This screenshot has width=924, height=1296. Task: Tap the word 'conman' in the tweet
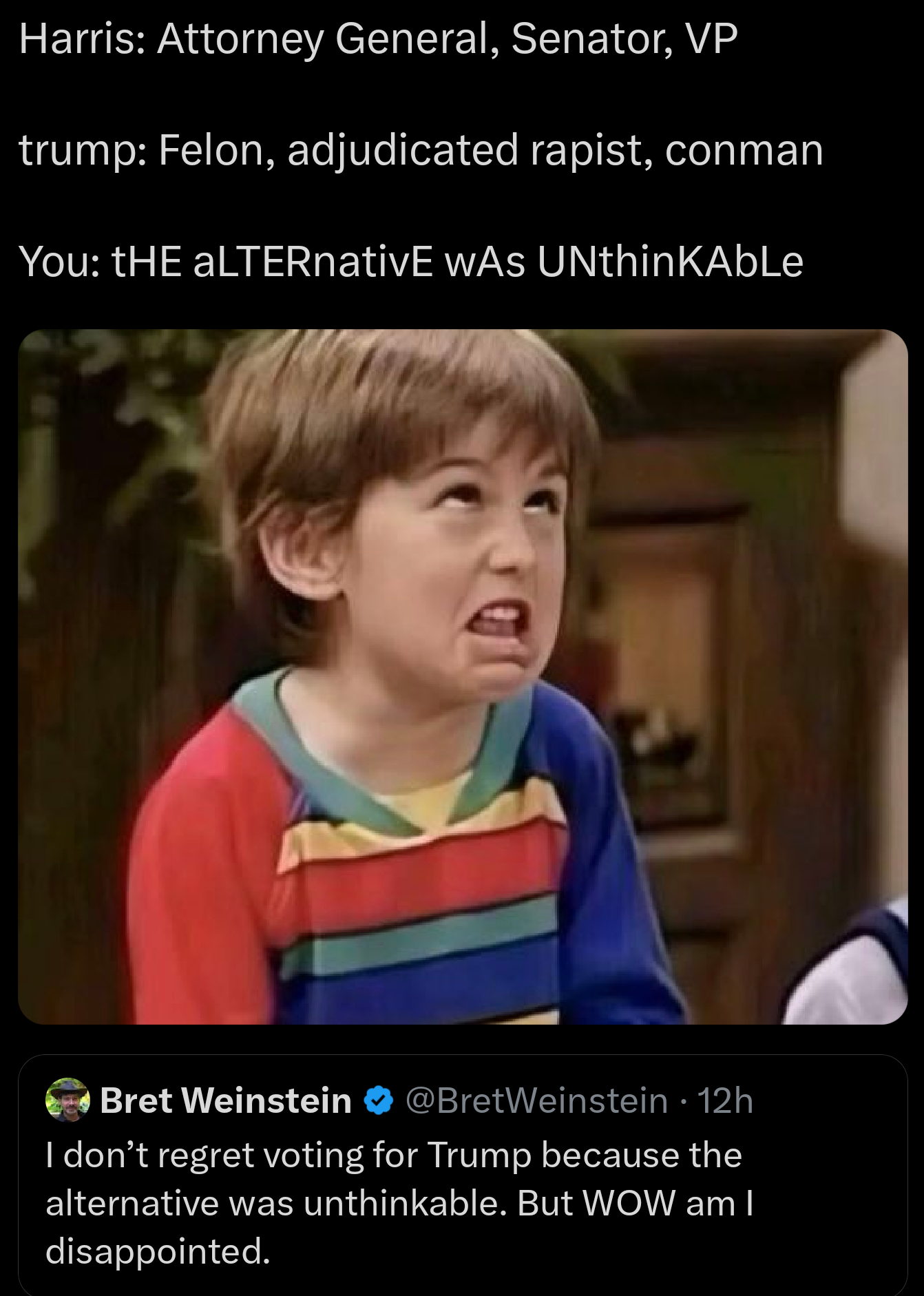[x=744, y=150]
